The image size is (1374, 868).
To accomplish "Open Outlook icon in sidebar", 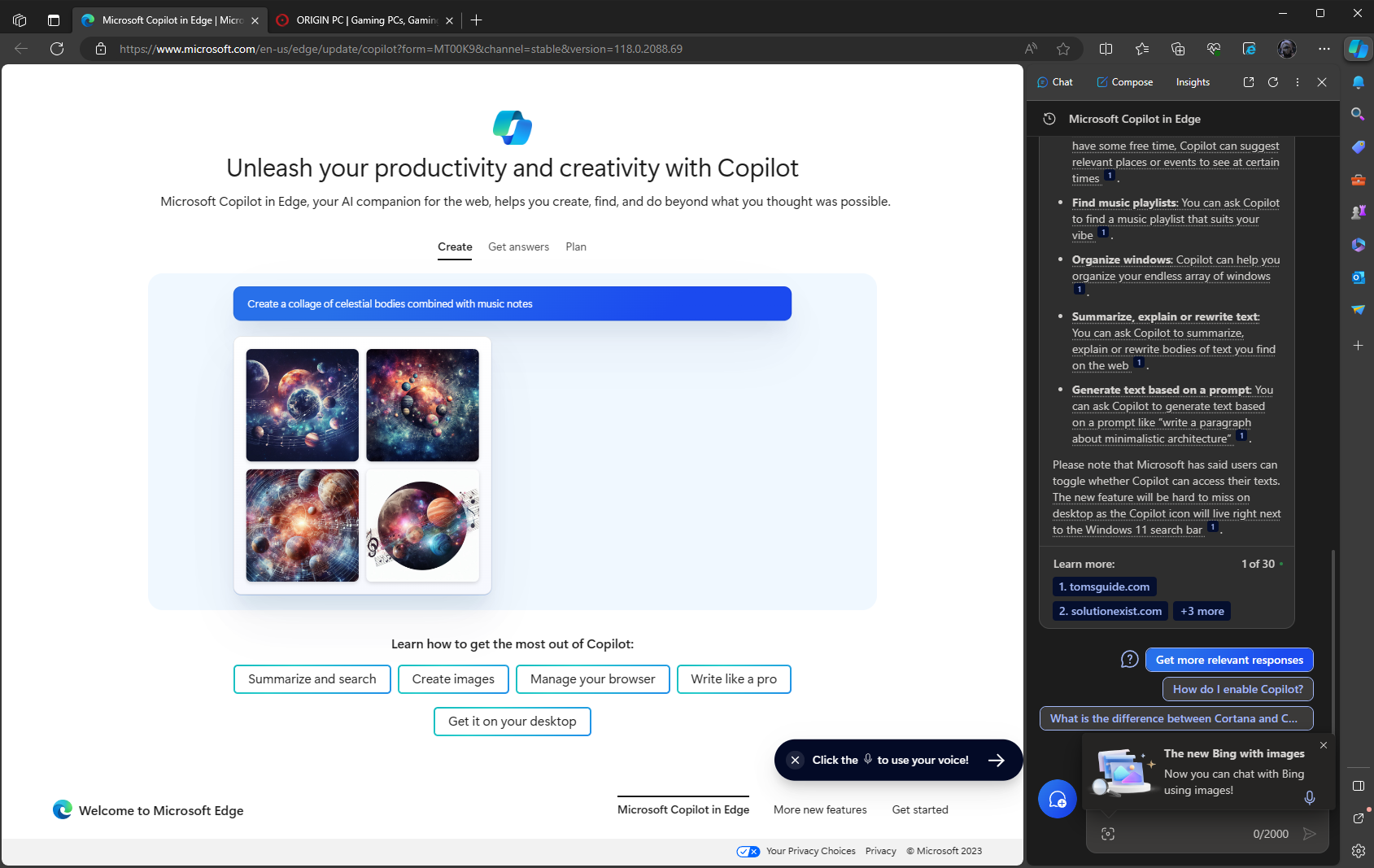I will click(1358, 277).
